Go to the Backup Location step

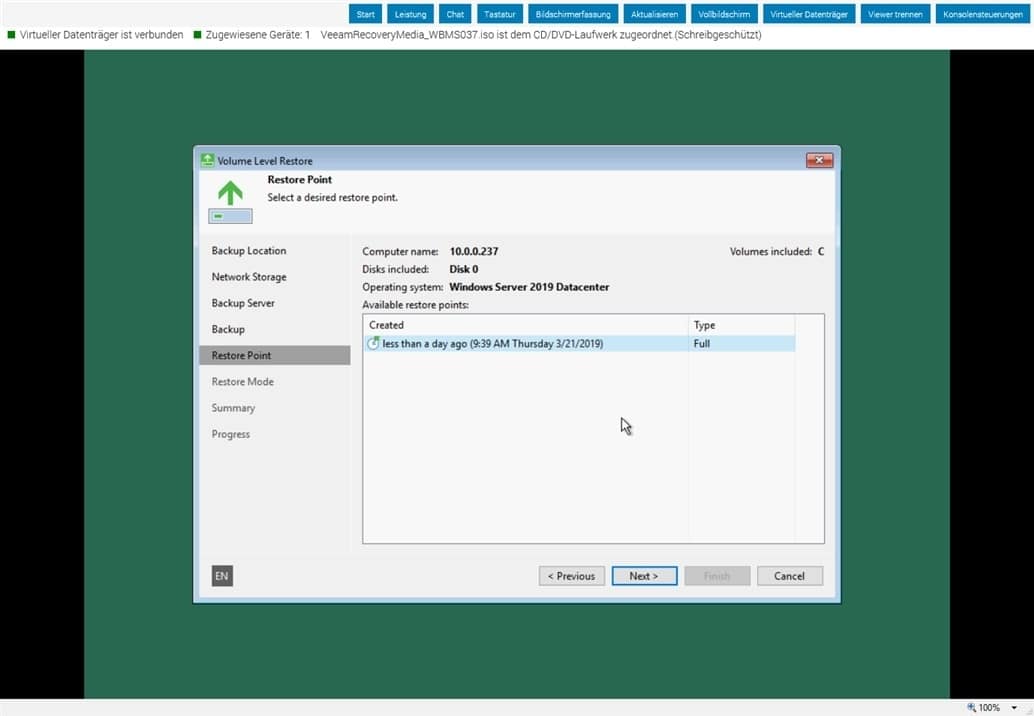[249, 251]
